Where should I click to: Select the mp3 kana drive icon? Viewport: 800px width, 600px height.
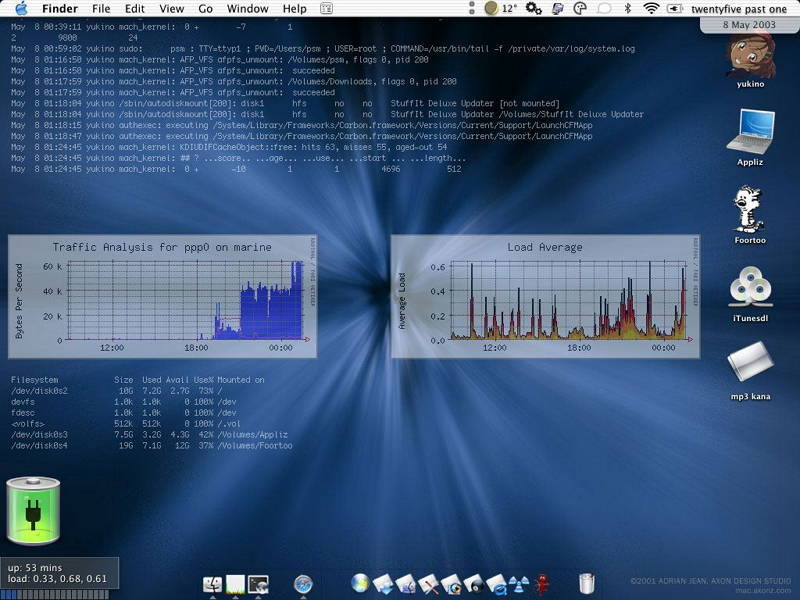[750, 371]
